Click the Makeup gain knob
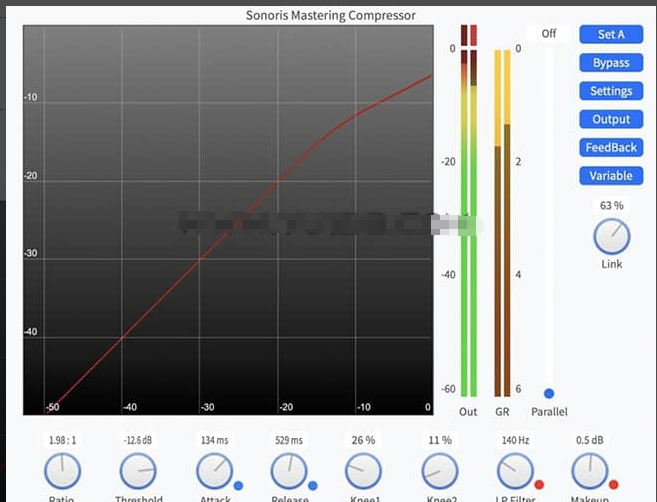The image size is (657, 502). (x=590, y=471)
